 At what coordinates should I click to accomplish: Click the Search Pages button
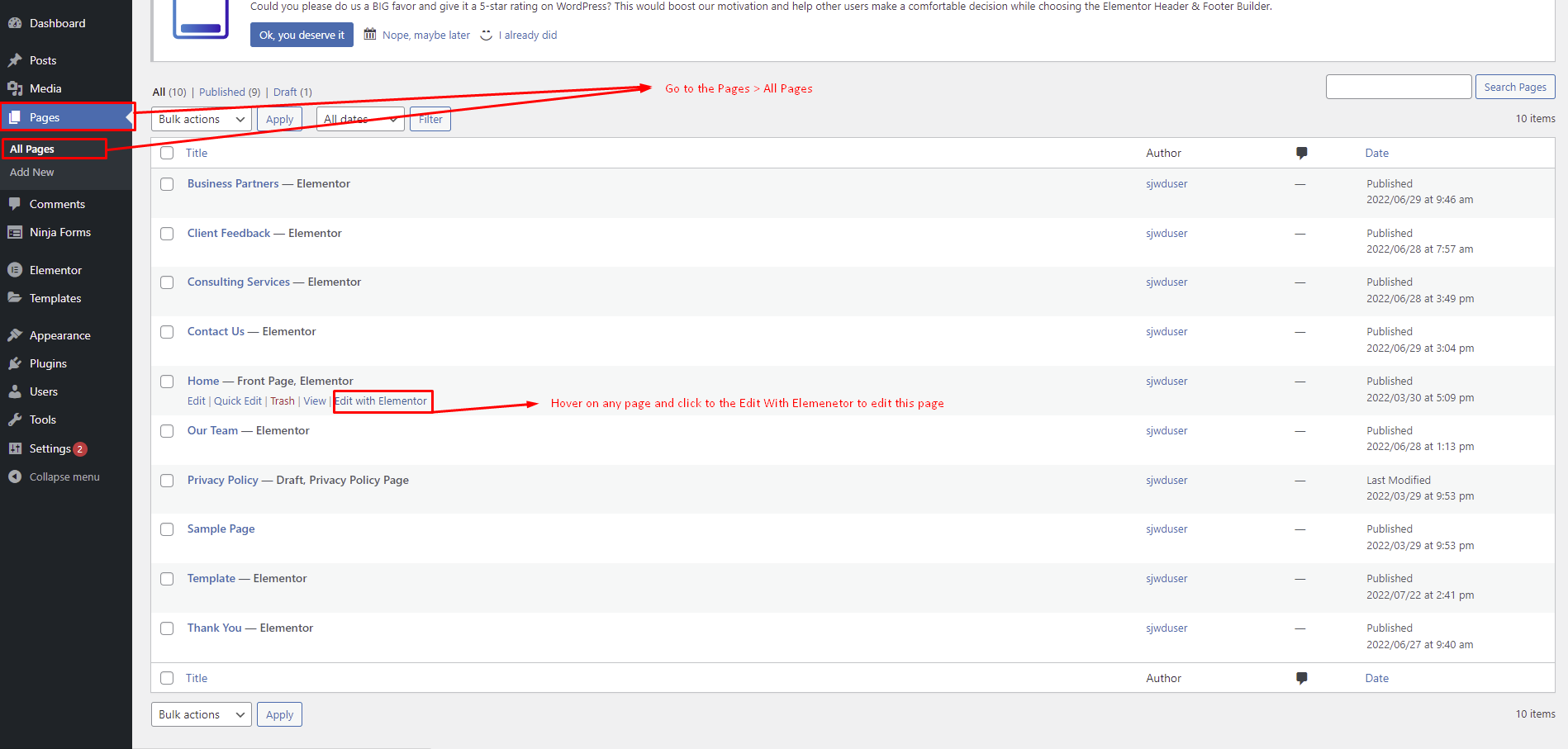pyautogui.click(x=1515, y=87)
